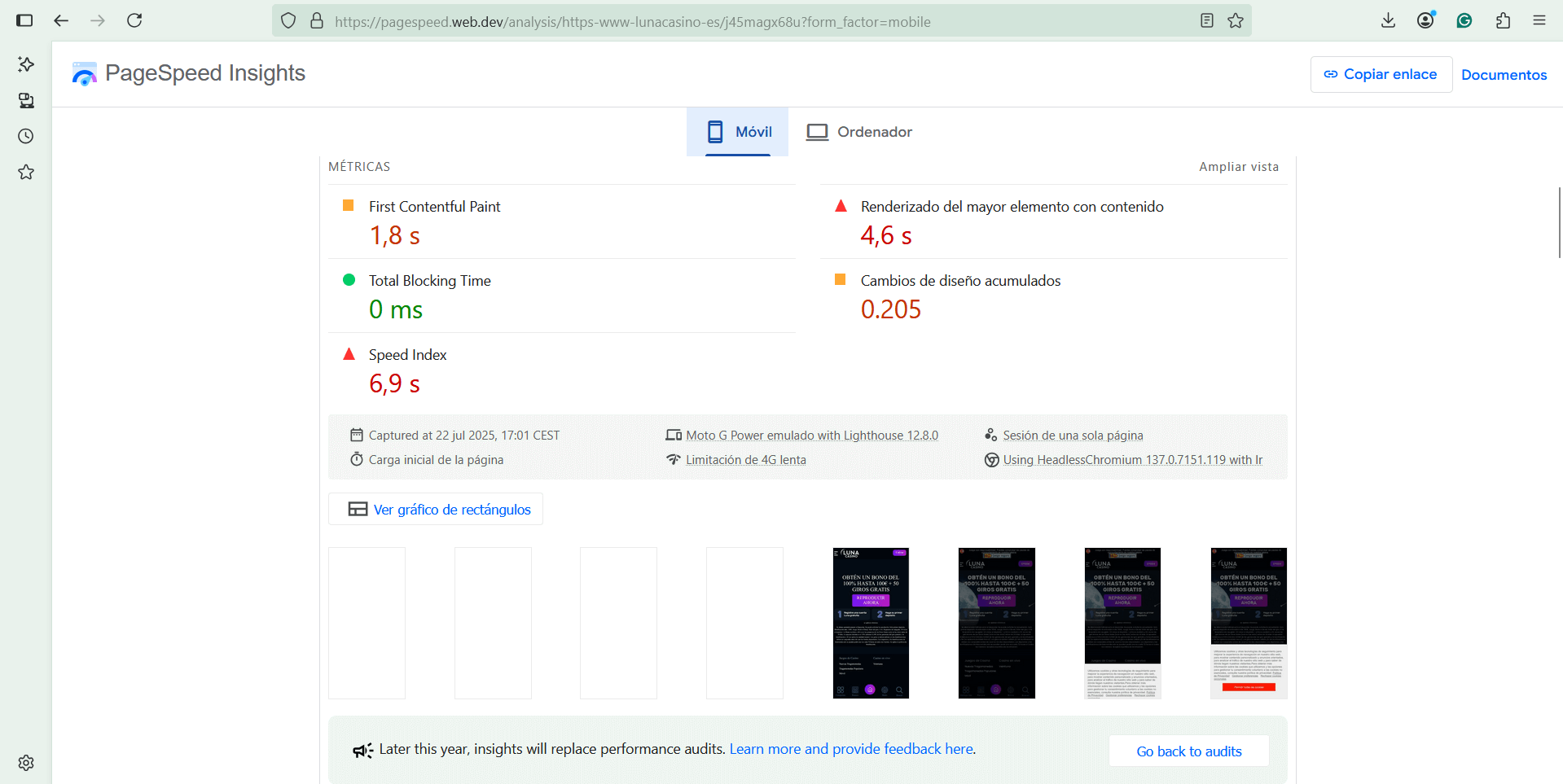Click Carga inicial de la página text
This screenshot has height=784, width=1563.
point(436,460)
